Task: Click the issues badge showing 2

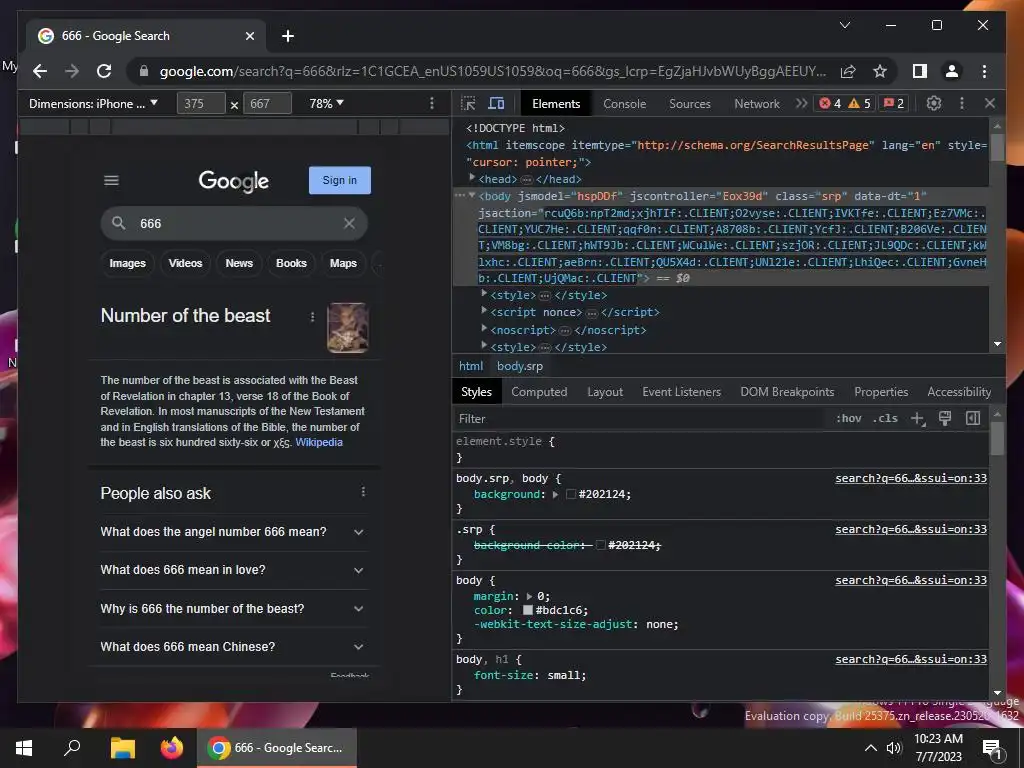Action: point(893,103)
